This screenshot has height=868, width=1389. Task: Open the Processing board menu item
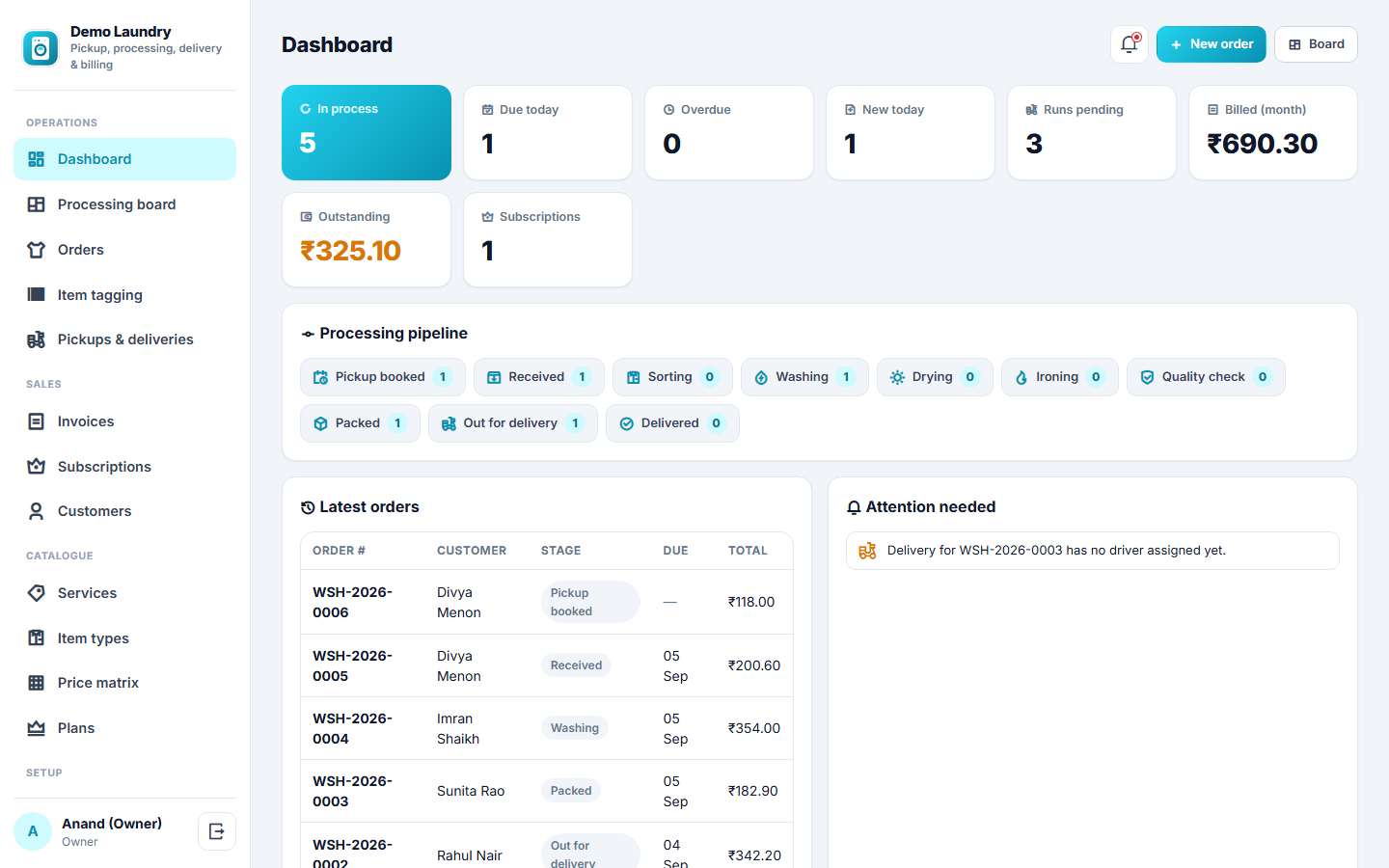[x=124, y=204]
